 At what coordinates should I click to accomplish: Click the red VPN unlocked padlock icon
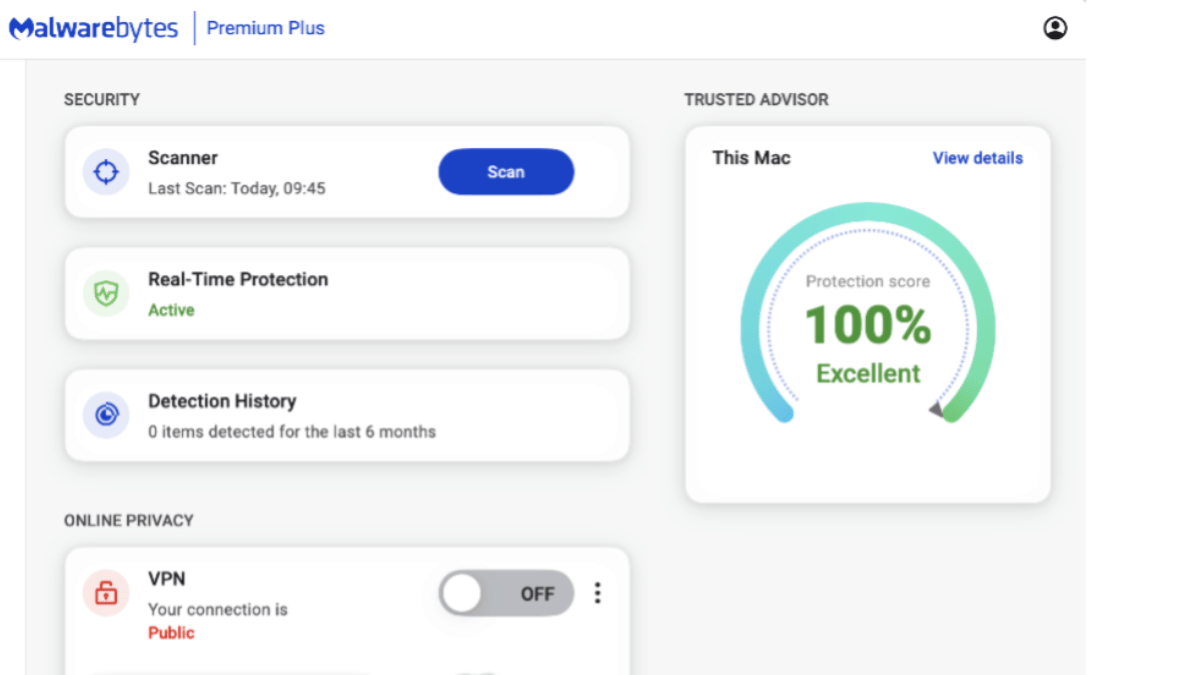click(x=106, y=593)
